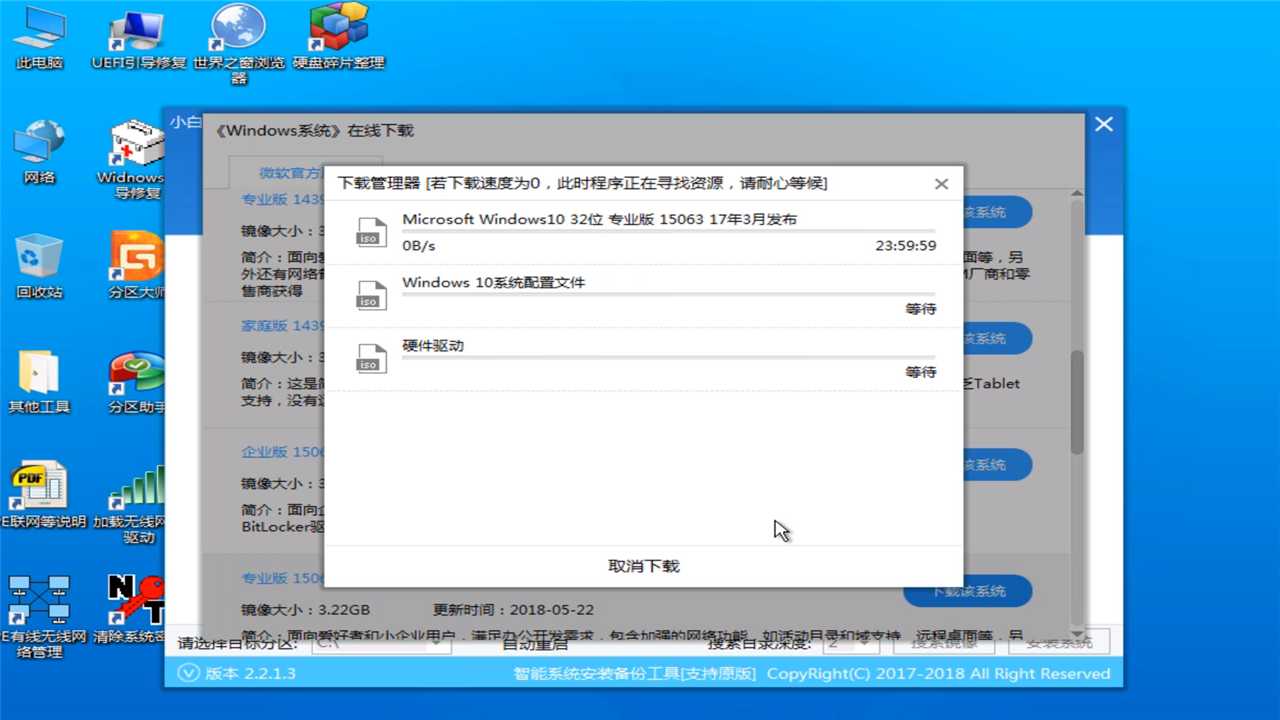Close the 下载管理器 dialog with X
Screen dimensions: 1280x720
click(x=941, y=184)
